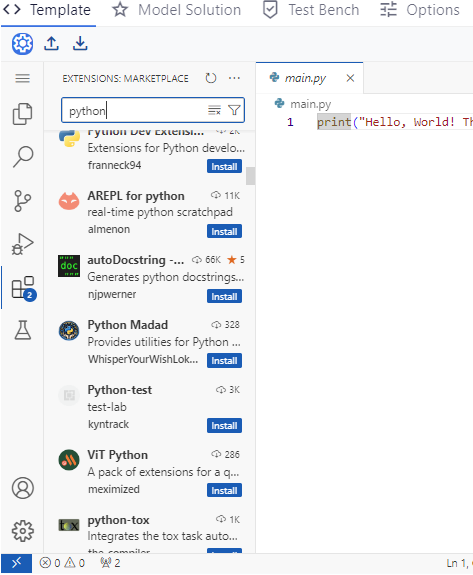Image resolution: width=473 pixels, height=575 pixels.
Task: Click Python Madad extension icon
Action: click(x=69, y=330)
